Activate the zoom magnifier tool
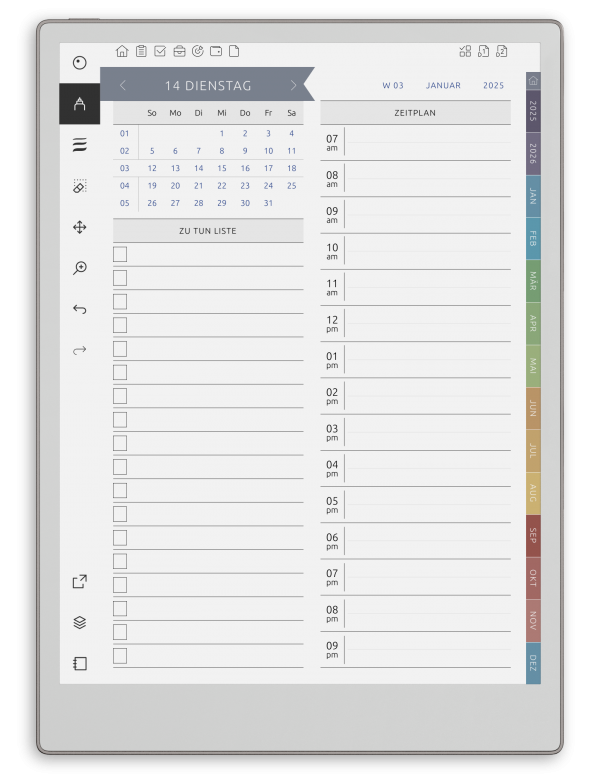The width and height of the screenshot is (600, 774). [79, 268]
